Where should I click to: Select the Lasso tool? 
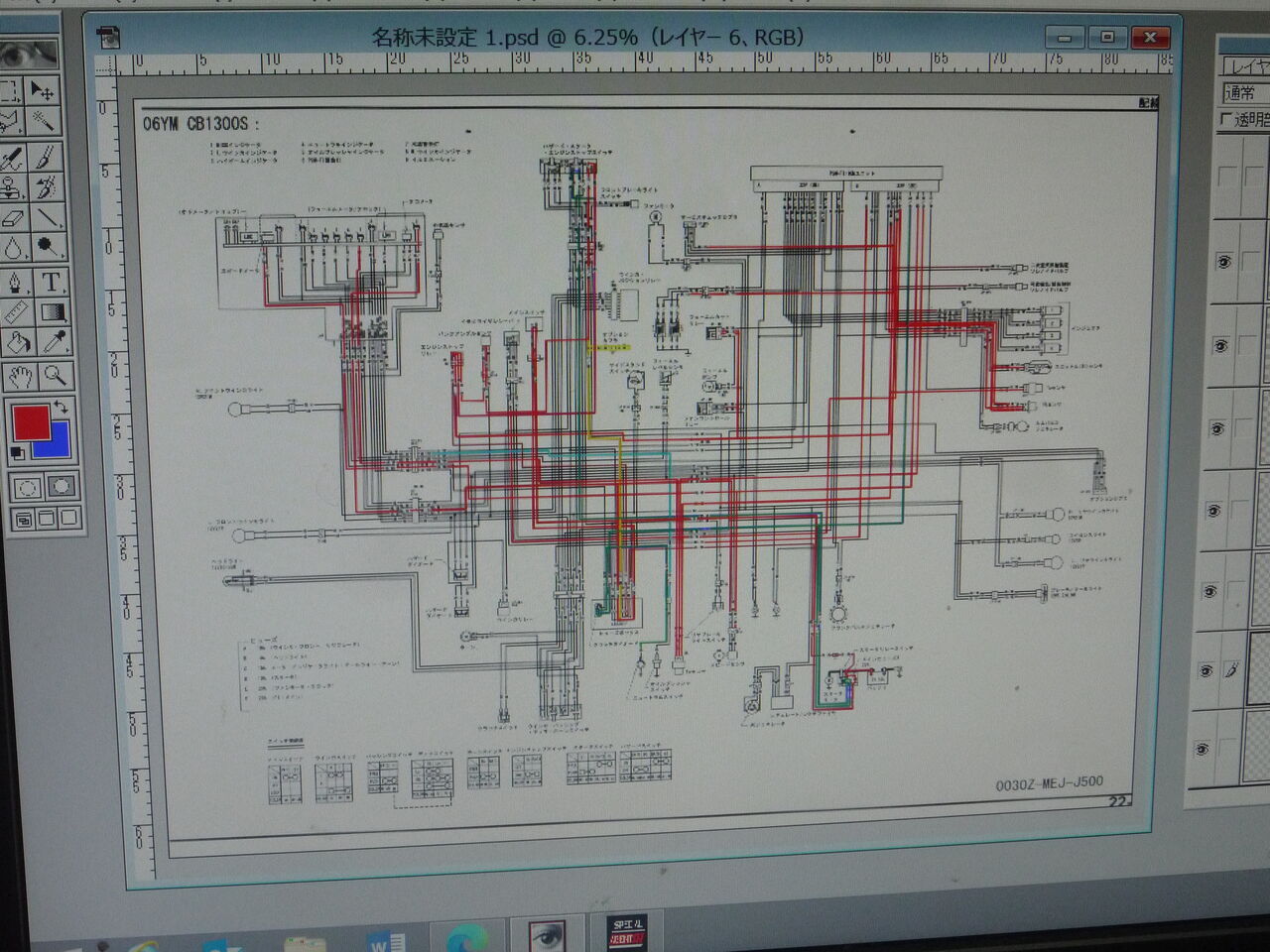pos(11,122)
